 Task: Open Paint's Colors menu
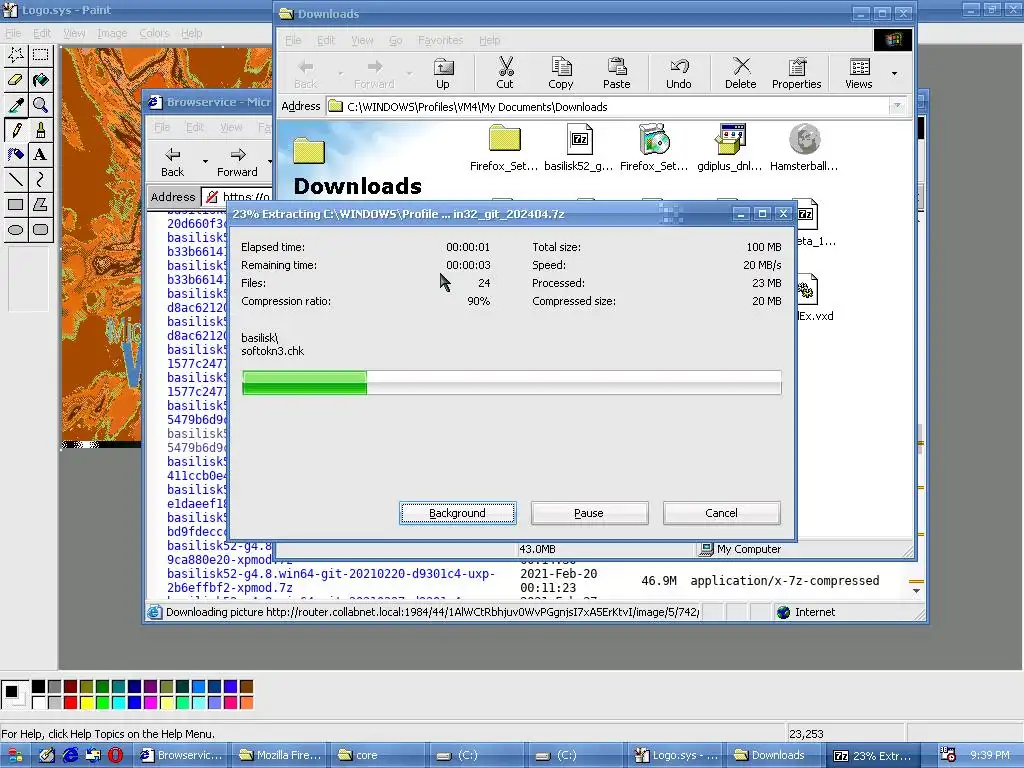tap(154, 33)
